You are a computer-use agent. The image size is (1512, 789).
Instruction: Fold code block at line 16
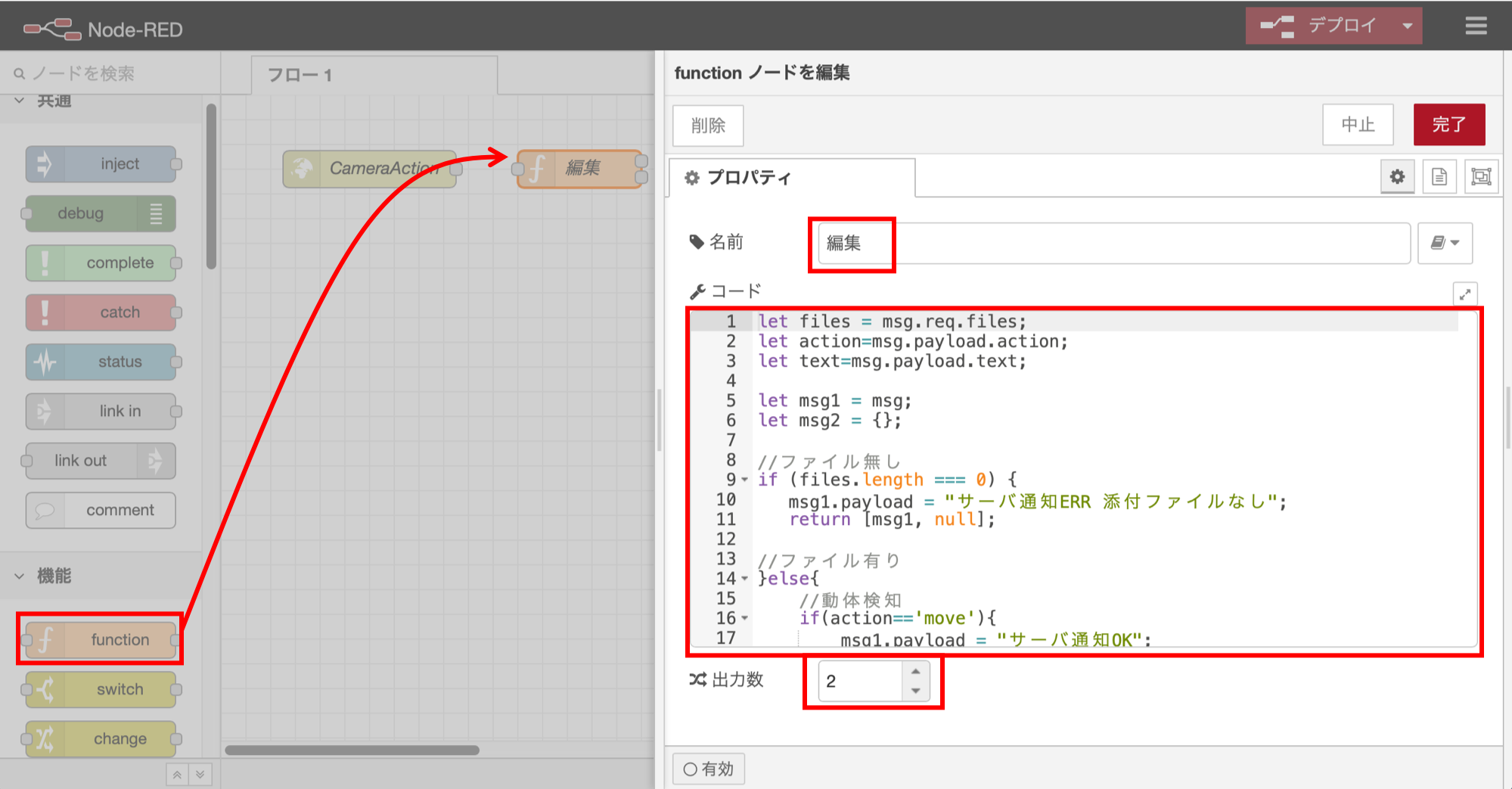click(x=745, y=618)
